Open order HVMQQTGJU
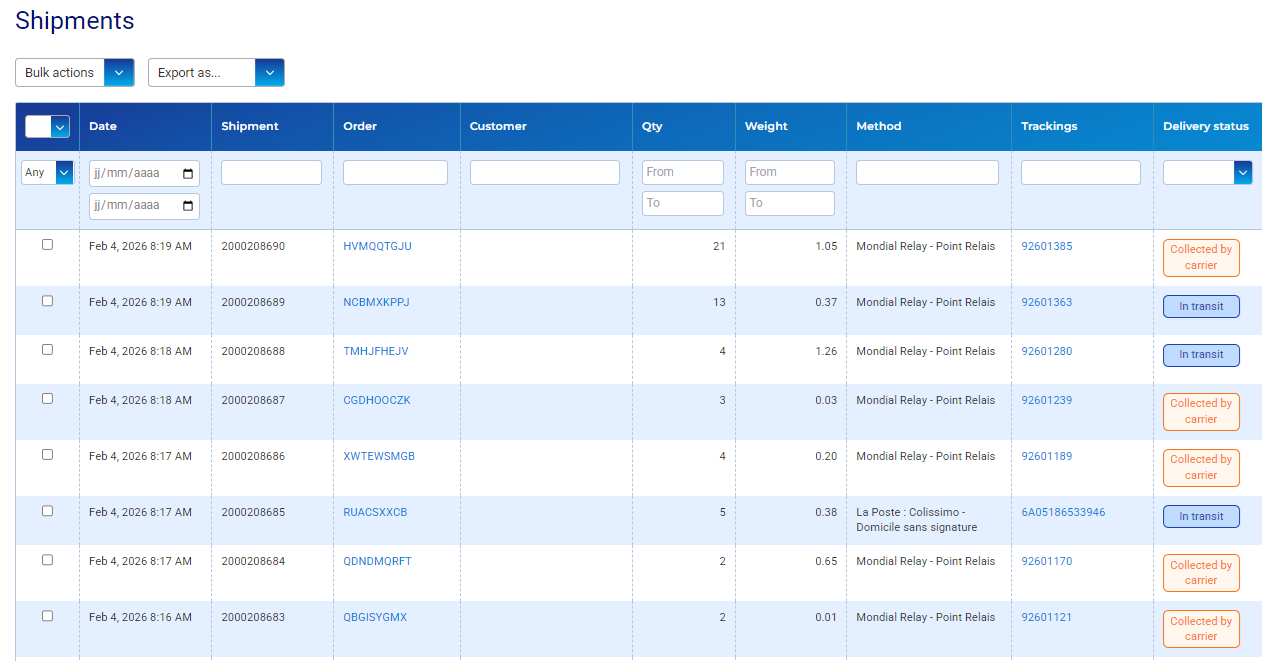This screenshot has width=1277, height=661. [x=377, y=246]
